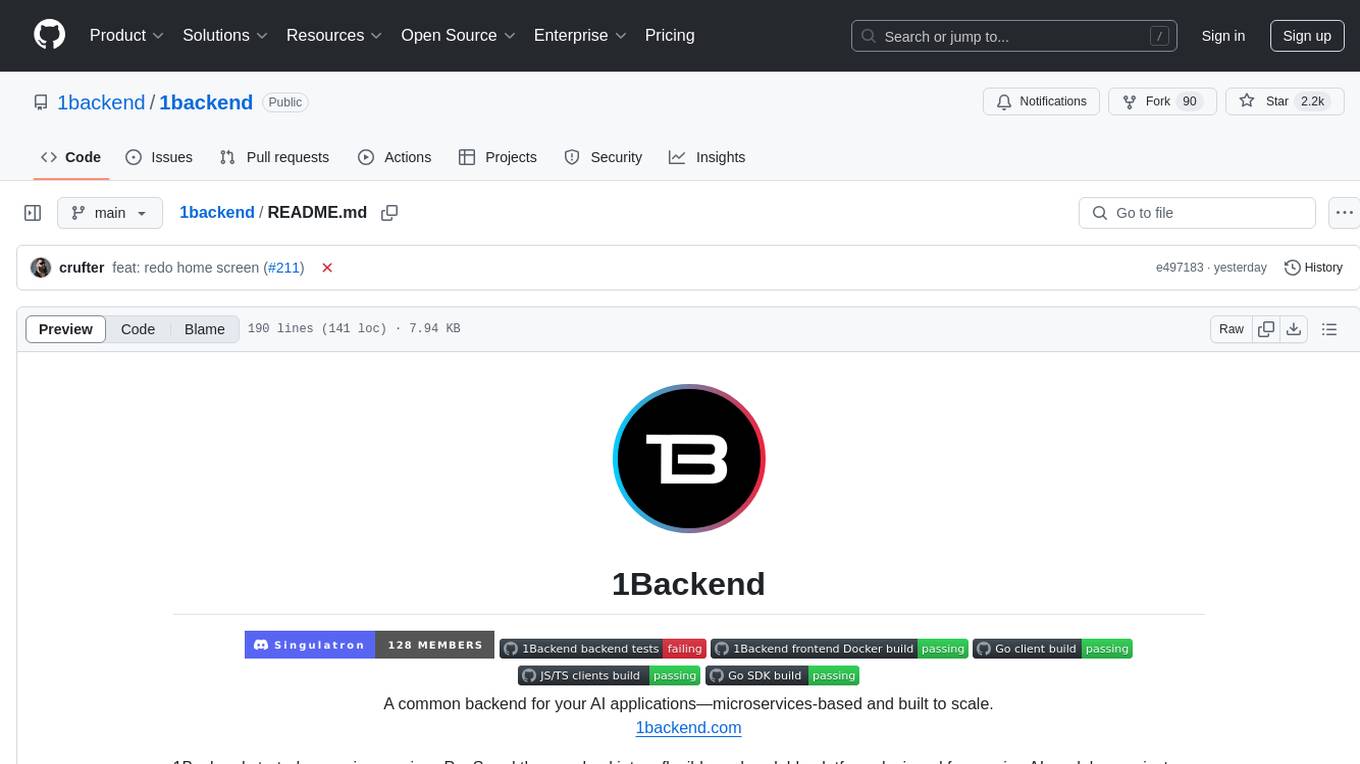Open the Go client build badge

point(1052,649)
